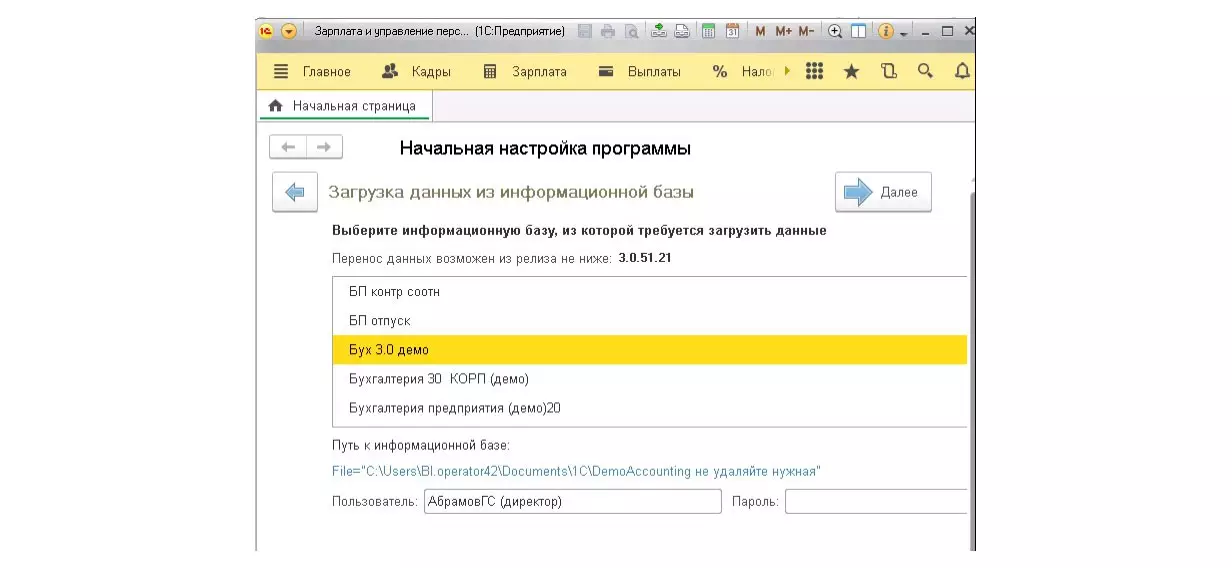1232x568 pixels.
Task: Open the orange main menu dropdown arrow
Action: 289,31
